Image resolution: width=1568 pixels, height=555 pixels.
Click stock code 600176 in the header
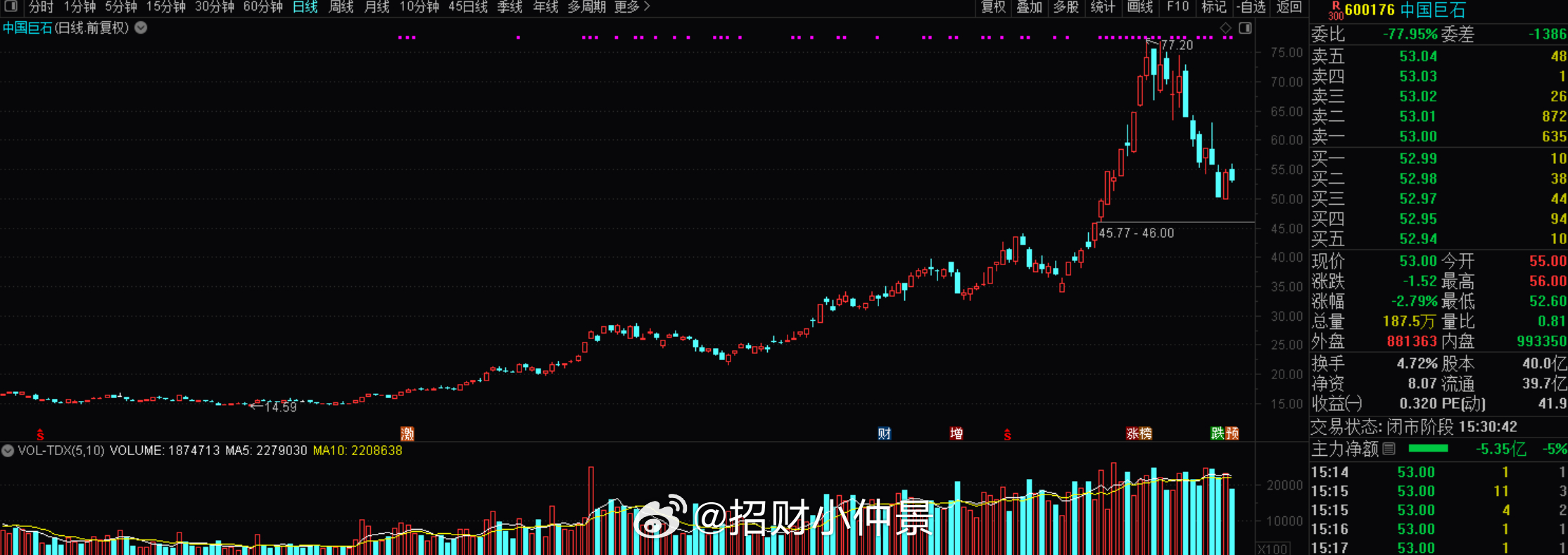click(1370, 10)
